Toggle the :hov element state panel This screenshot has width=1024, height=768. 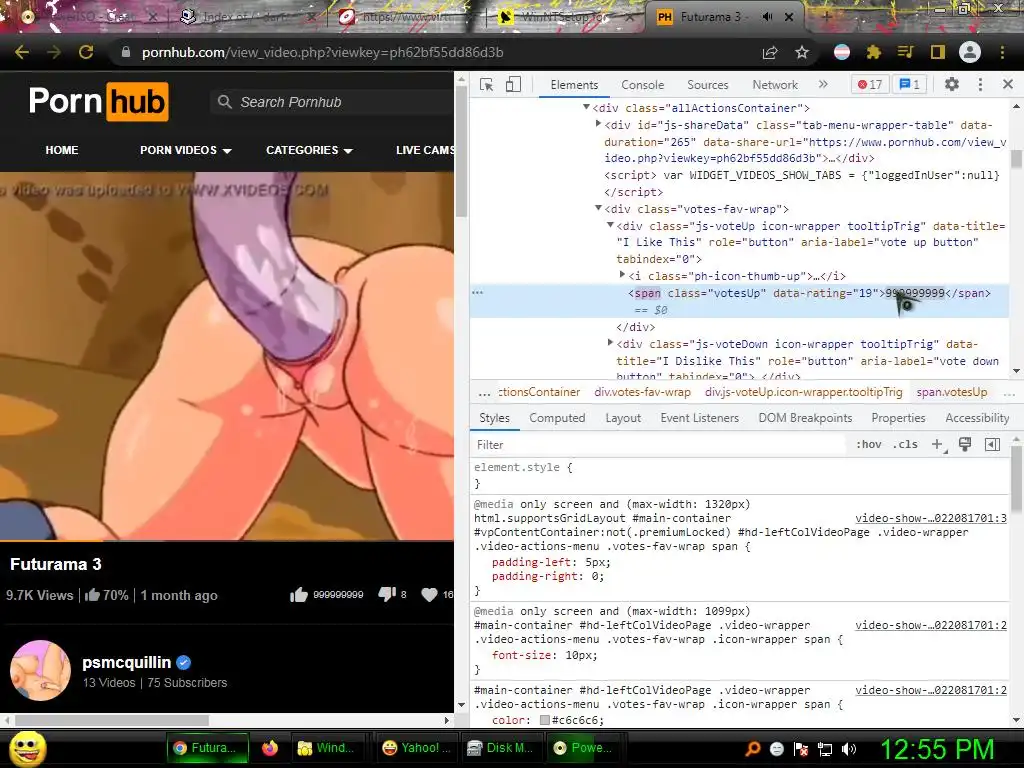869,445
